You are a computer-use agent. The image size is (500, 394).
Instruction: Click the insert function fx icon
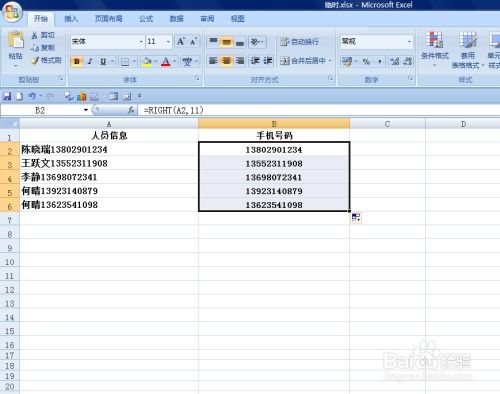pos(131,110)
